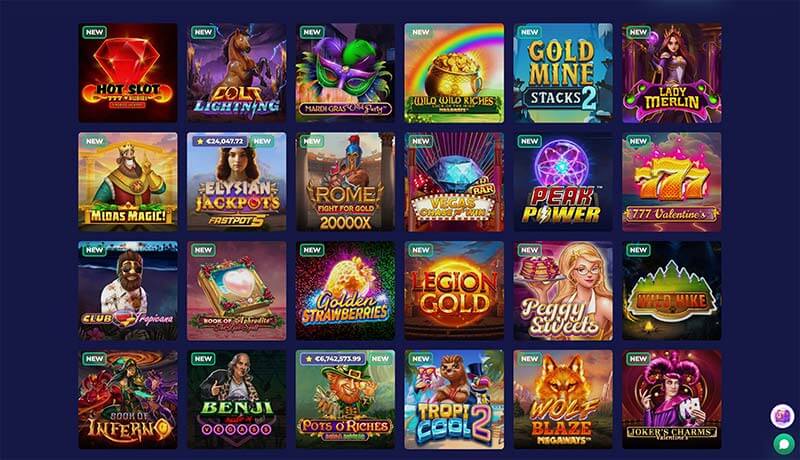Click the purple gift box icon
Viewport: 800px width, 460px height.
[782, 416]
